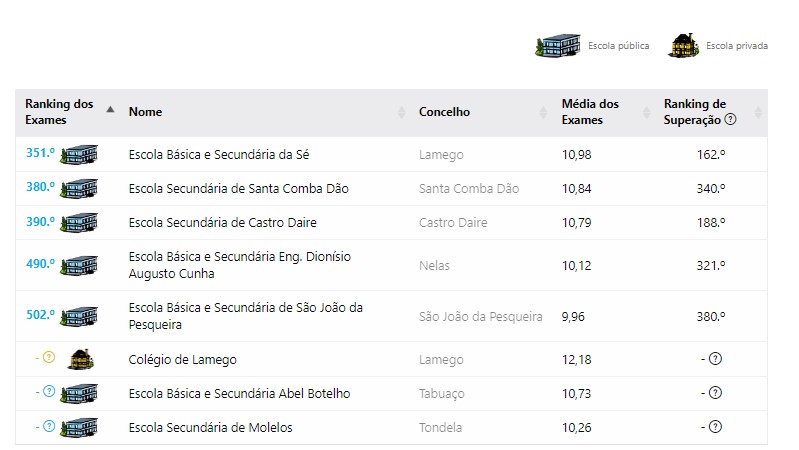
Task: Open the 351.º ranking link
Action: (x=40, y=153)
